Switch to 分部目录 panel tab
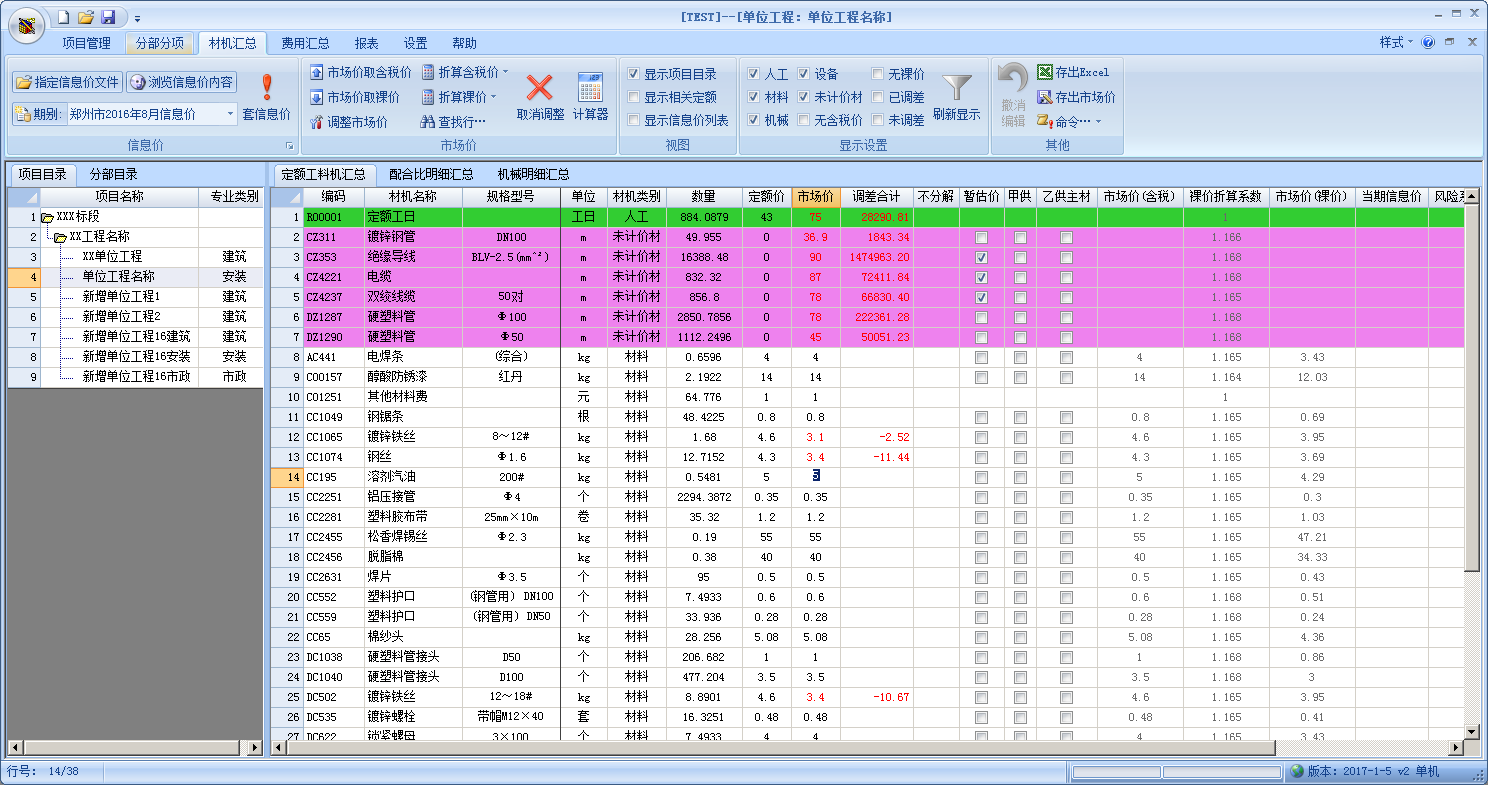Screen dimensions: 1488x785 point(114,174)
